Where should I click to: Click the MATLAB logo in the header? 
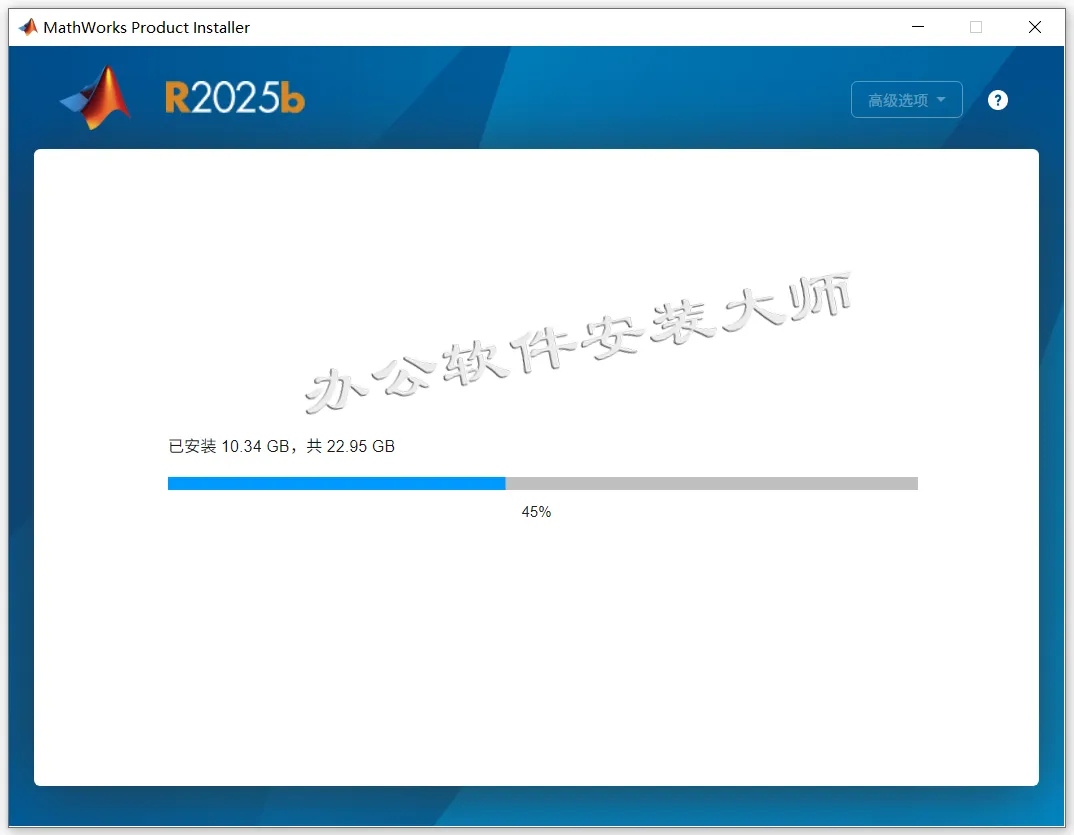(x=96, y=97)
